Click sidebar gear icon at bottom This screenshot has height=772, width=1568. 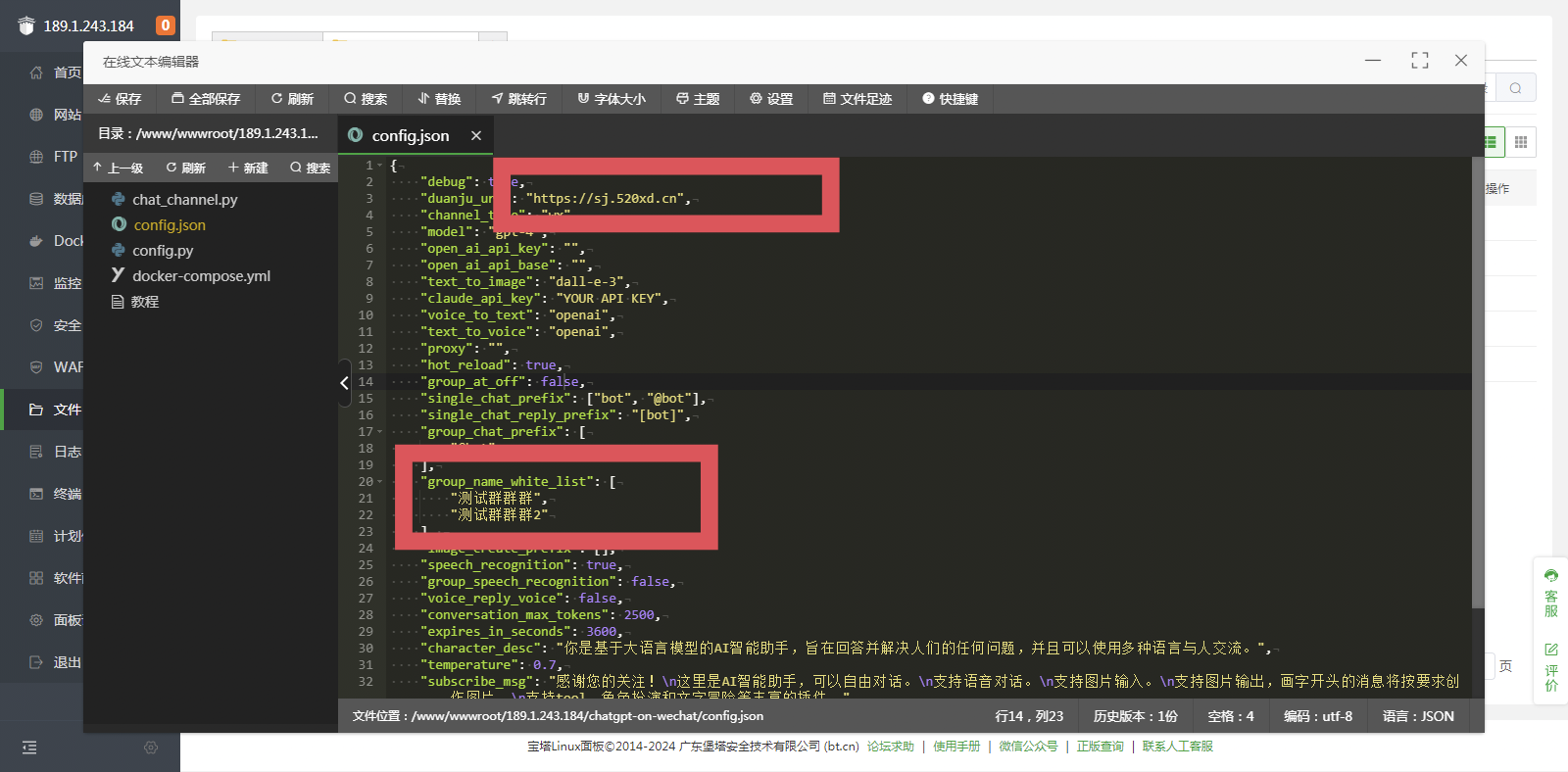point(151,748)
